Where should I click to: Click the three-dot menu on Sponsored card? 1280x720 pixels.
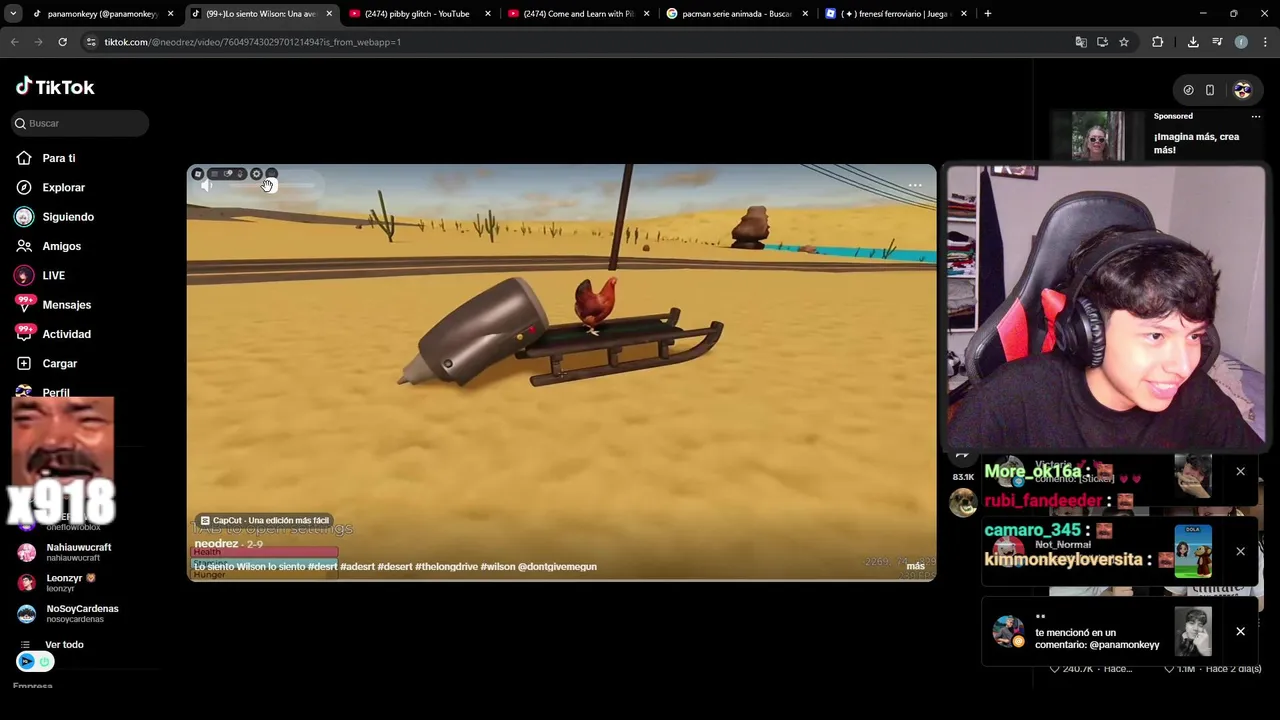1256,116
